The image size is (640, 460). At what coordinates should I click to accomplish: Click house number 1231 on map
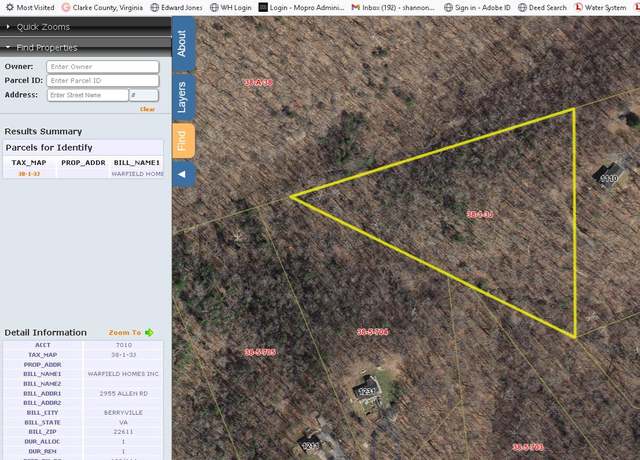point(366,391)
